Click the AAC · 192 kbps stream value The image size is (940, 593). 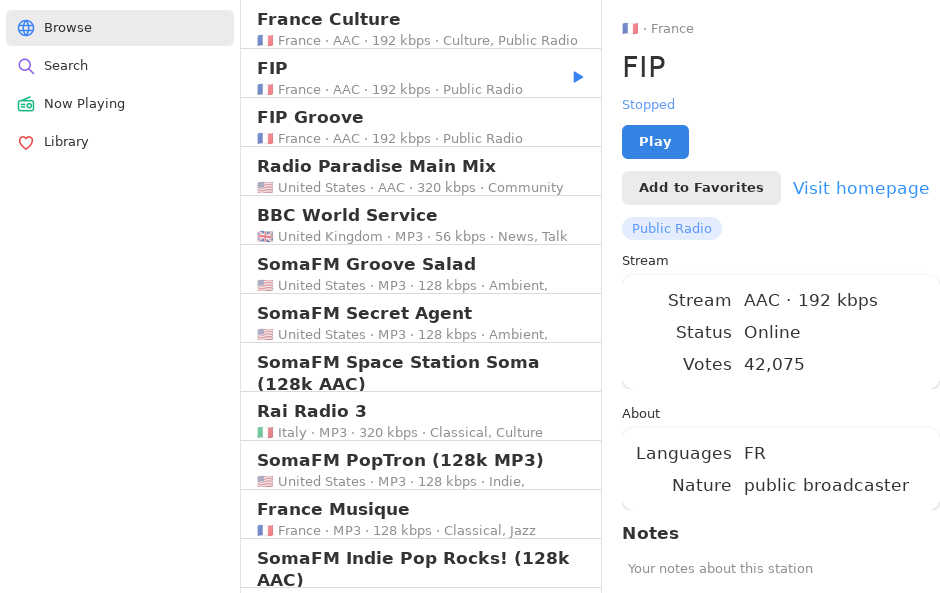811,300
